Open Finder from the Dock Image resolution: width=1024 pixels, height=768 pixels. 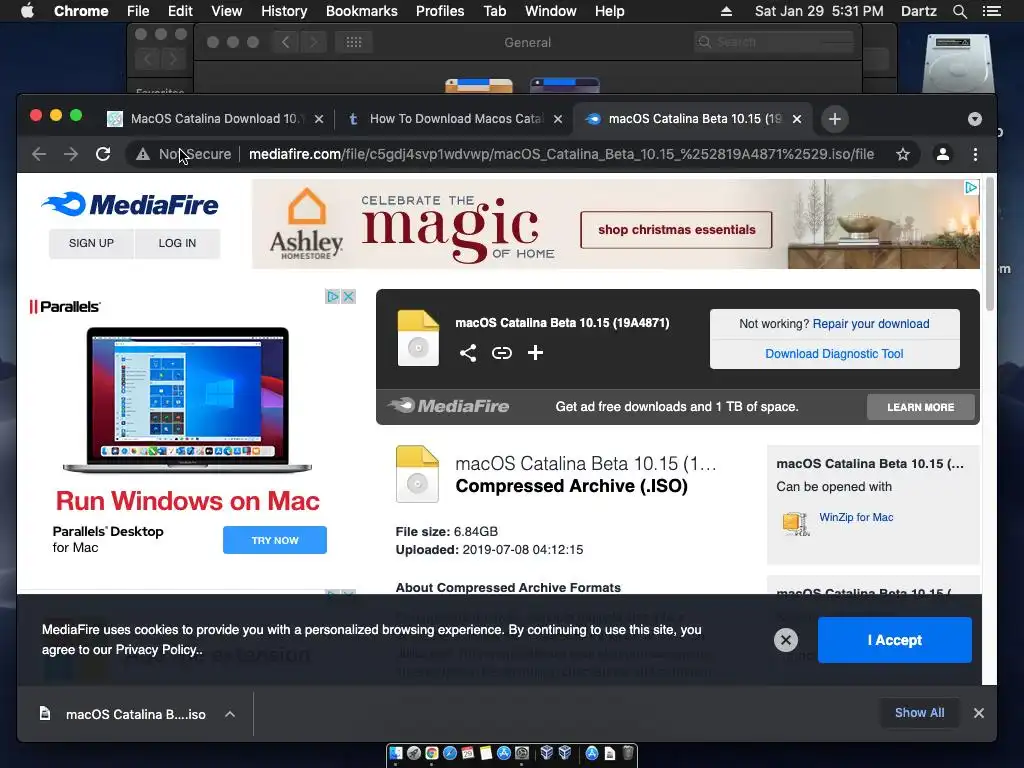click(x=396, y=753)
